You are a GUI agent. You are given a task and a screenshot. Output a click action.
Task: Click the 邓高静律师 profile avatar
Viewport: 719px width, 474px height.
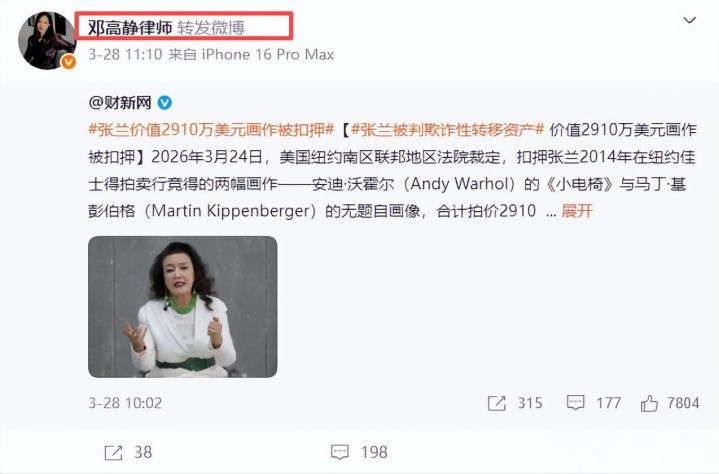46,41
